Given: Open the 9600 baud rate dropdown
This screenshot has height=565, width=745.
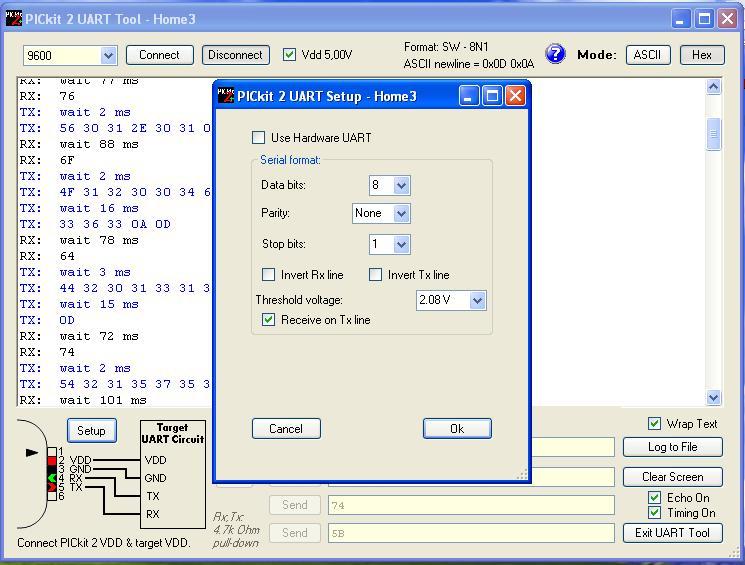Looking at the screenshot, I should coord(108,56).
